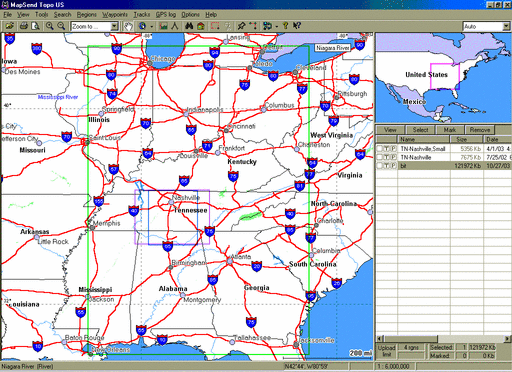This screenshot has width=512, height=372.
Task: Click the Remove button in regions panel
Action: pyautogui.click(x=480, y=130)
